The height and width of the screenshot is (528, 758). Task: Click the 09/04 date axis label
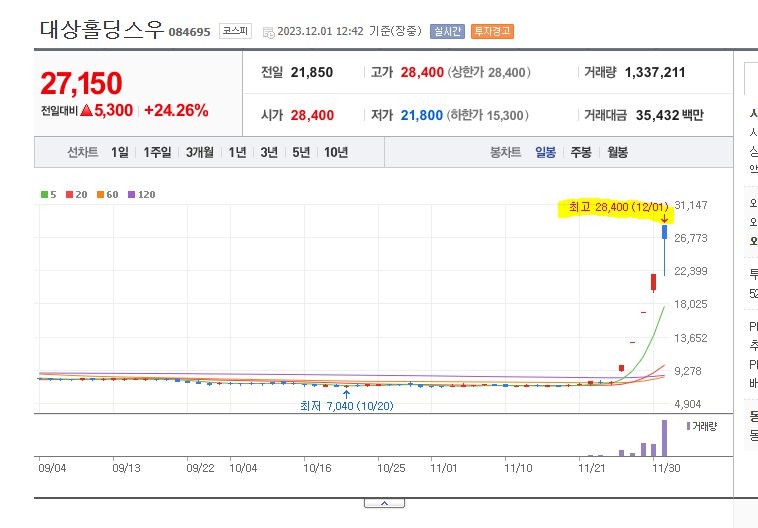[x=52, y=468]
